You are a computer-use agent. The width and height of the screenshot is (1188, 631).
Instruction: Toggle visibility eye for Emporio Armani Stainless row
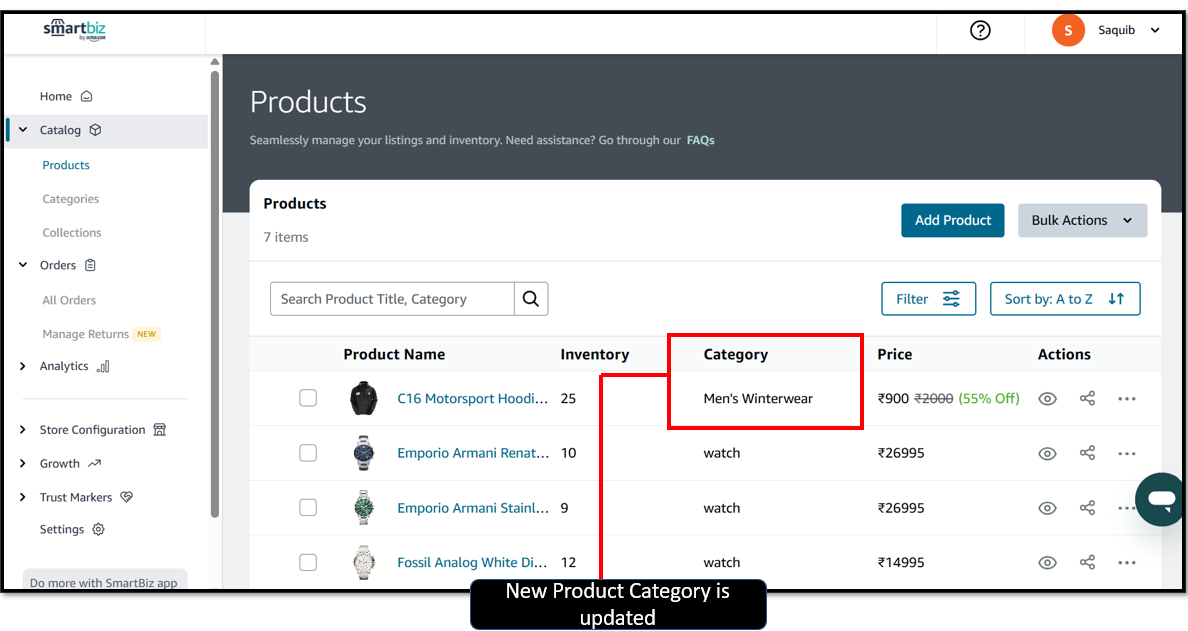(1047, 508)
